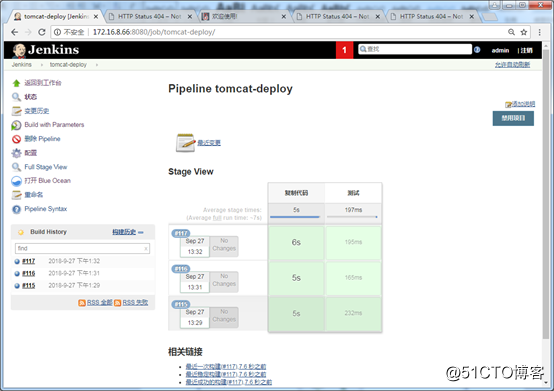Open the back to dashboard up-arrow icon

point(16,83)
